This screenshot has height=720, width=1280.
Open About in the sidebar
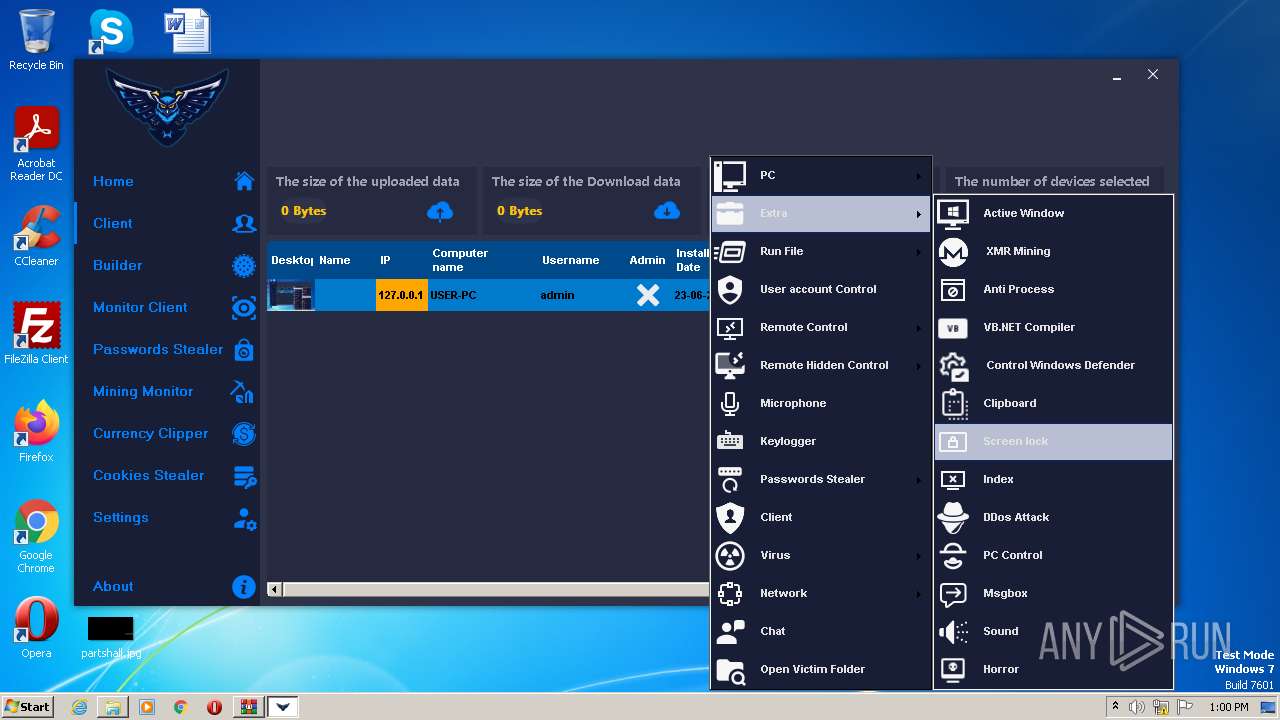click(x=113, y=586)
